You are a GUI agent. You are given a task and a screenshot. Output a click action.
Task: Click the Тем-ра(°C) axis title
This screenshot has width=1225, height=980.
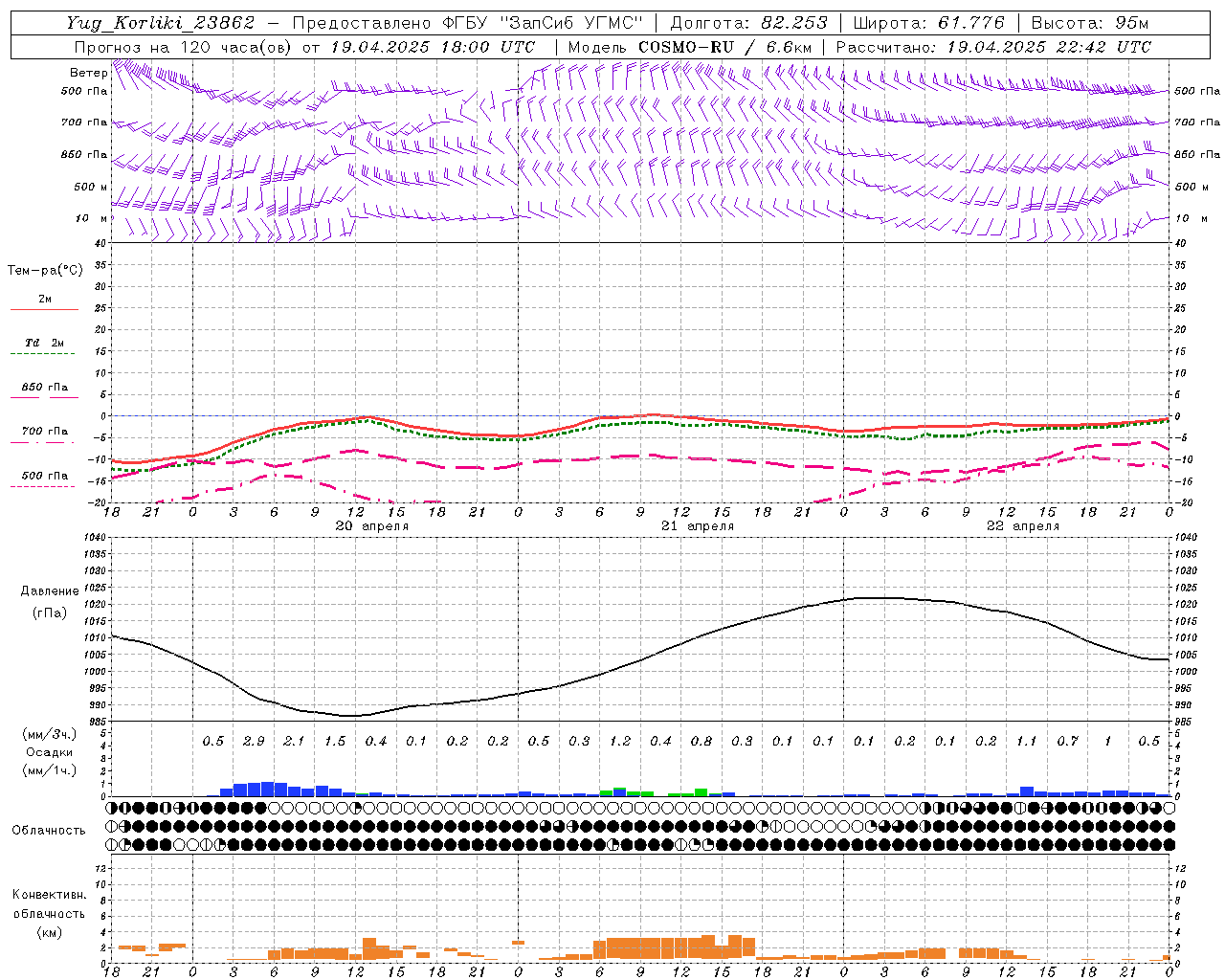pos(45,271)
